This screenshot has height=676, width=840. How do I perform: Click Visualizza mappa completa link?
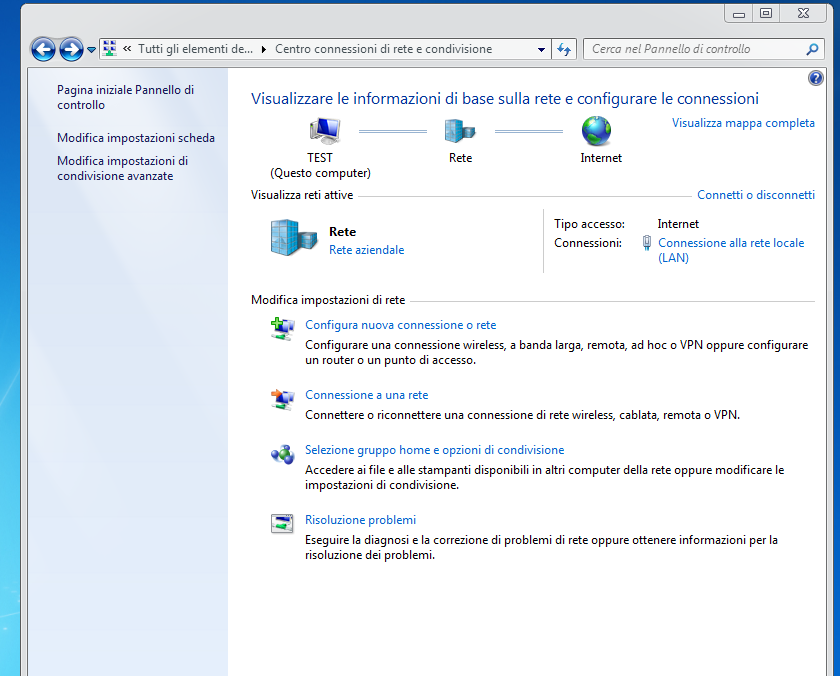pyautogui.click(x=743, y=123)
